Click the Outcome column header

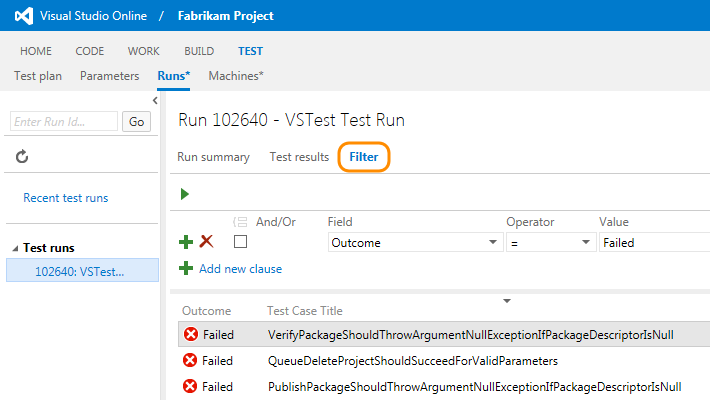[x=206, y=311]
